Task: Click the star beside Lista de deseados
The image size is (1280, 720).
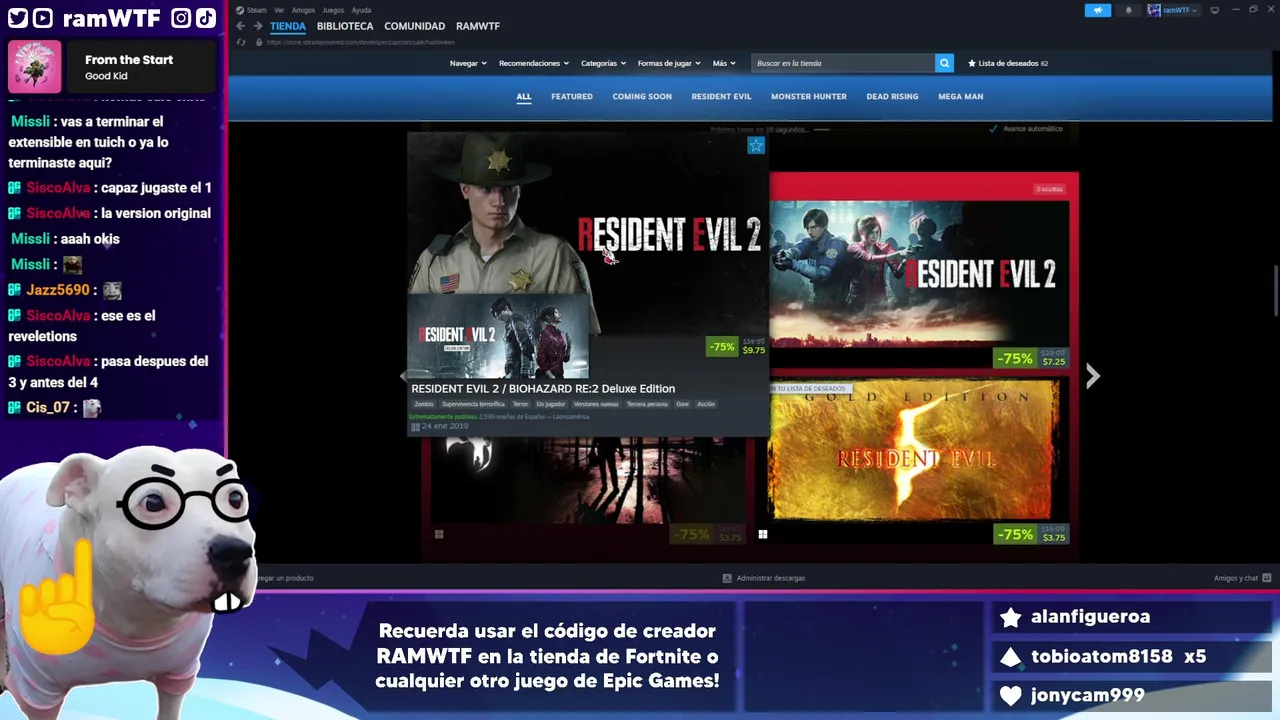Action: tap(972, 63)
